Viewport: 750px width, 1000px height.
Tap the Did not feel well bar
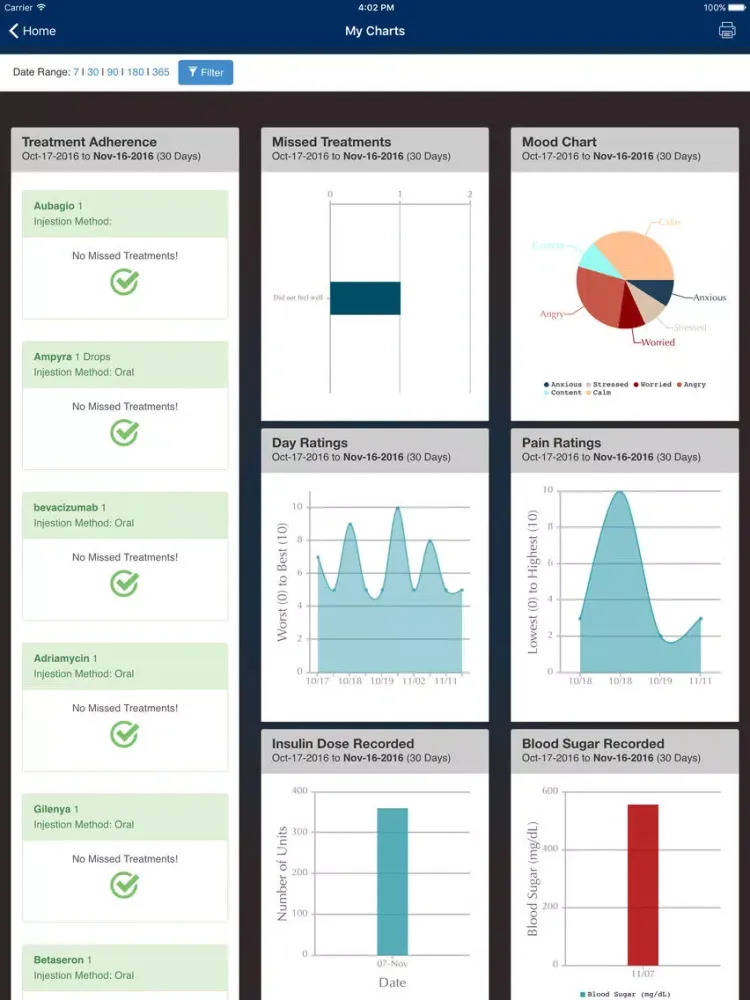pyautogui.click(x=365, y=298)
